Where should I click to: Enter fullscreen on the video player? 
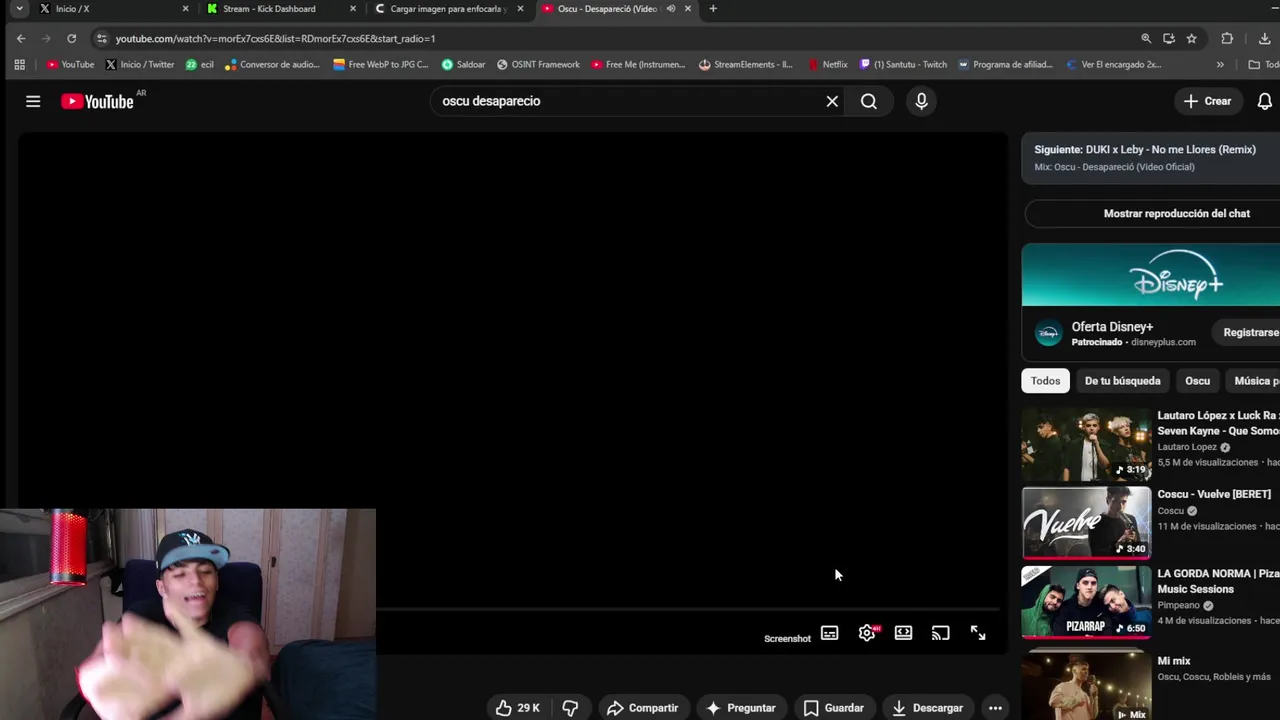click(978, 633)
